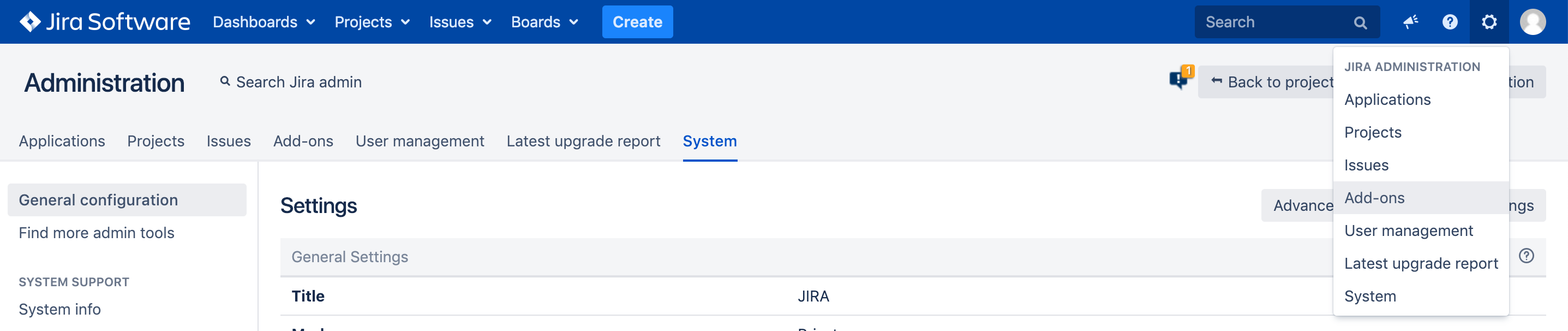Open the Projects admin tab

tap(156, 141)
